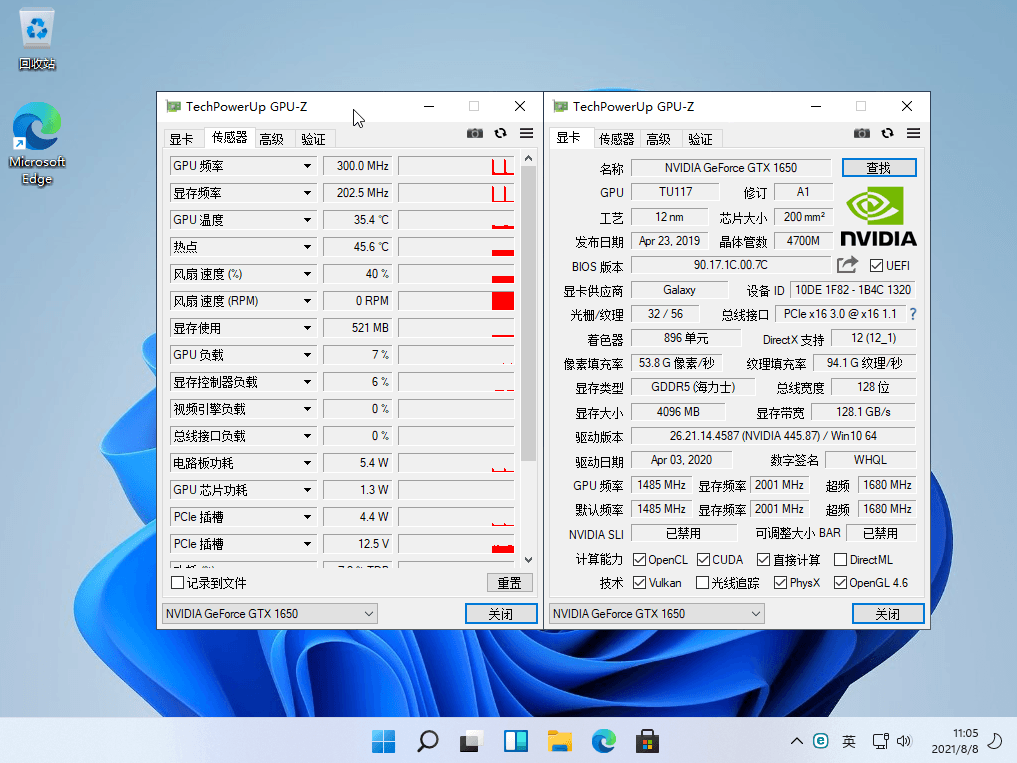The width and height of the screenshot is (1017, 763).
Task: Enable the 记录到文件 checkbox
Action: pos(177,583)
